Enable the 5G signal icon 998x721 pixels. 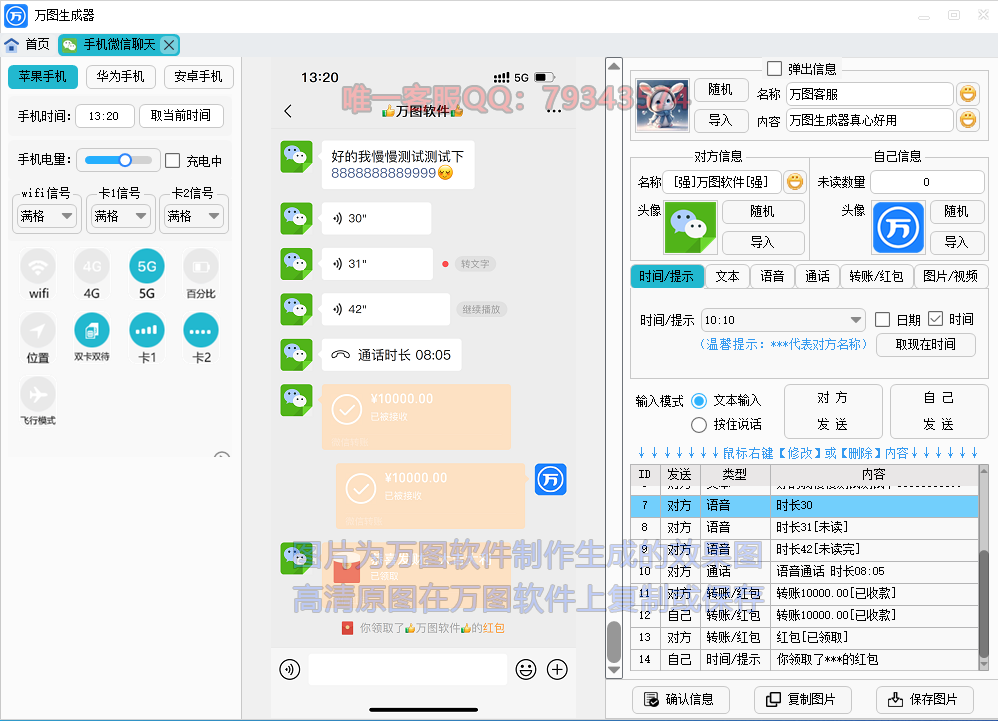click(146, 267)
